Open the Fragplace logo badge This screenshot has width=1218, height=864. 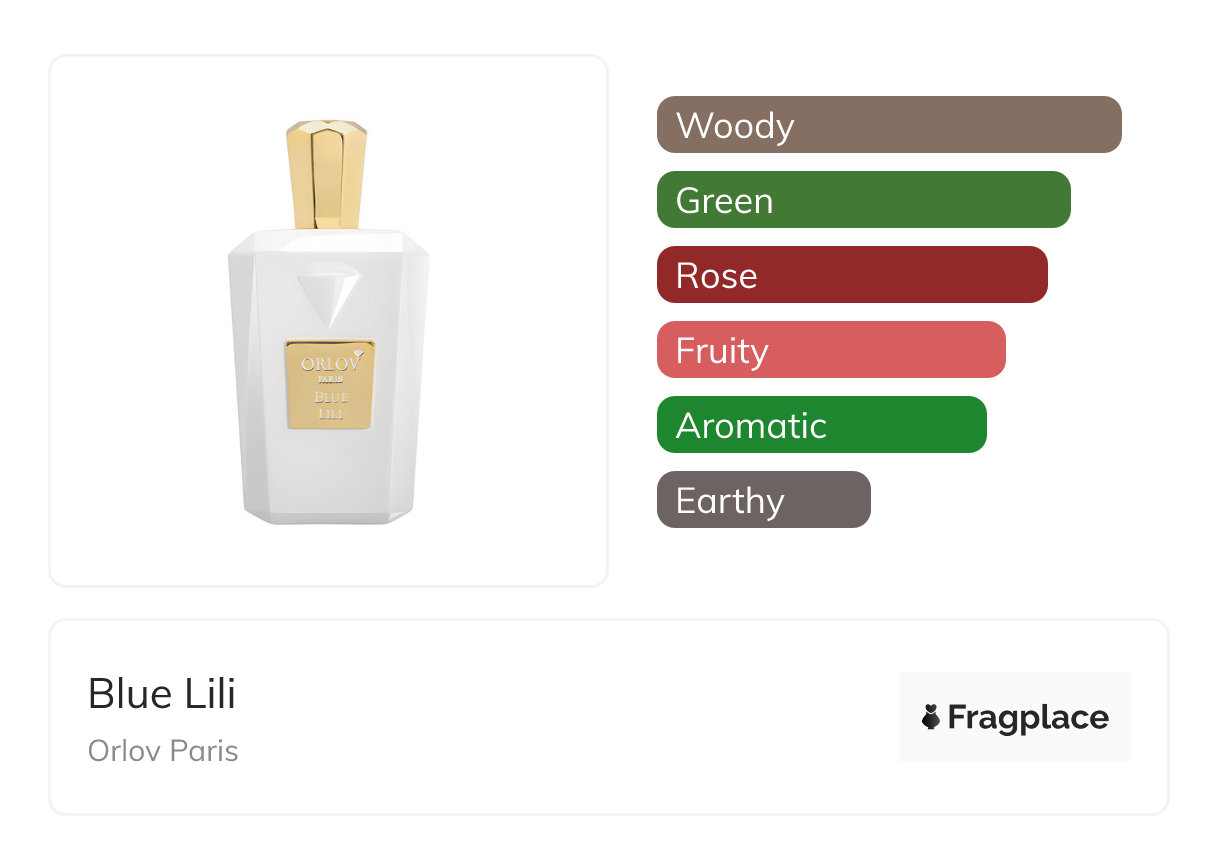[1015, 717]
